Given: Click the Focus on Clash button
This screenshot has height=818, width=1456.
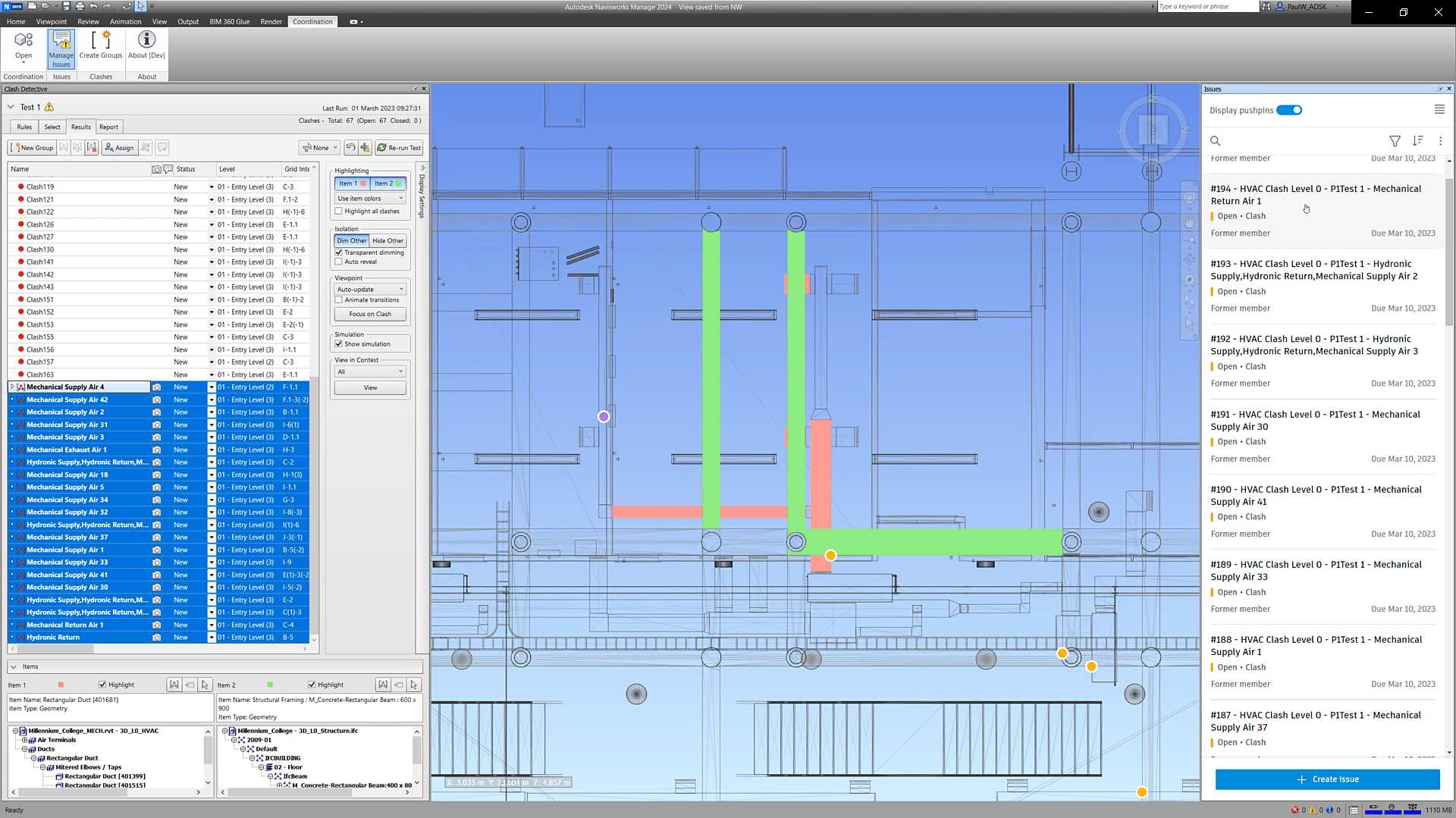Looking at the screenshot, I should (370, 315).
